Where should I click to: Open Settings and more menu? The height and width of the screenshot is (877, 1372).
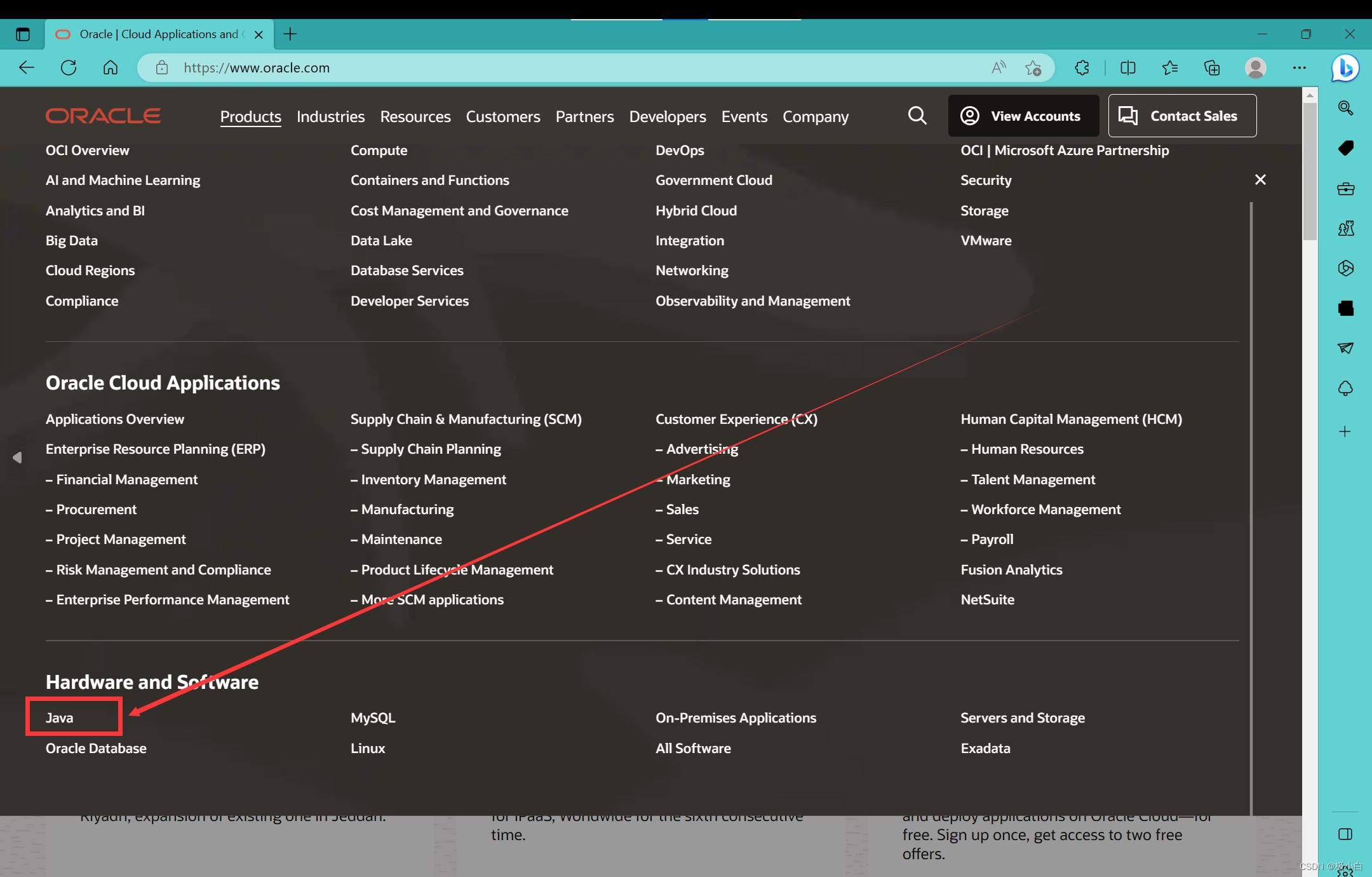coord(1300,67)
